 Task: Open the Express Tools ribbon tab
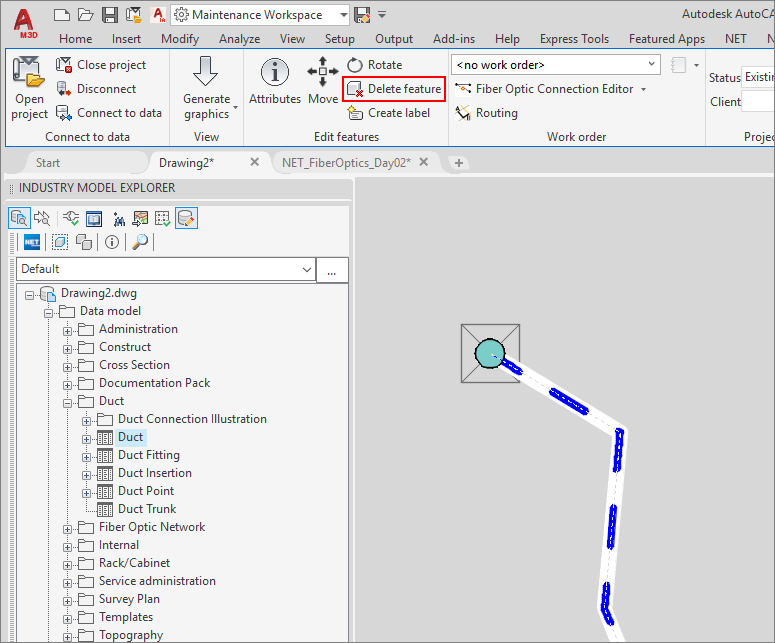[x=574, y=39]
